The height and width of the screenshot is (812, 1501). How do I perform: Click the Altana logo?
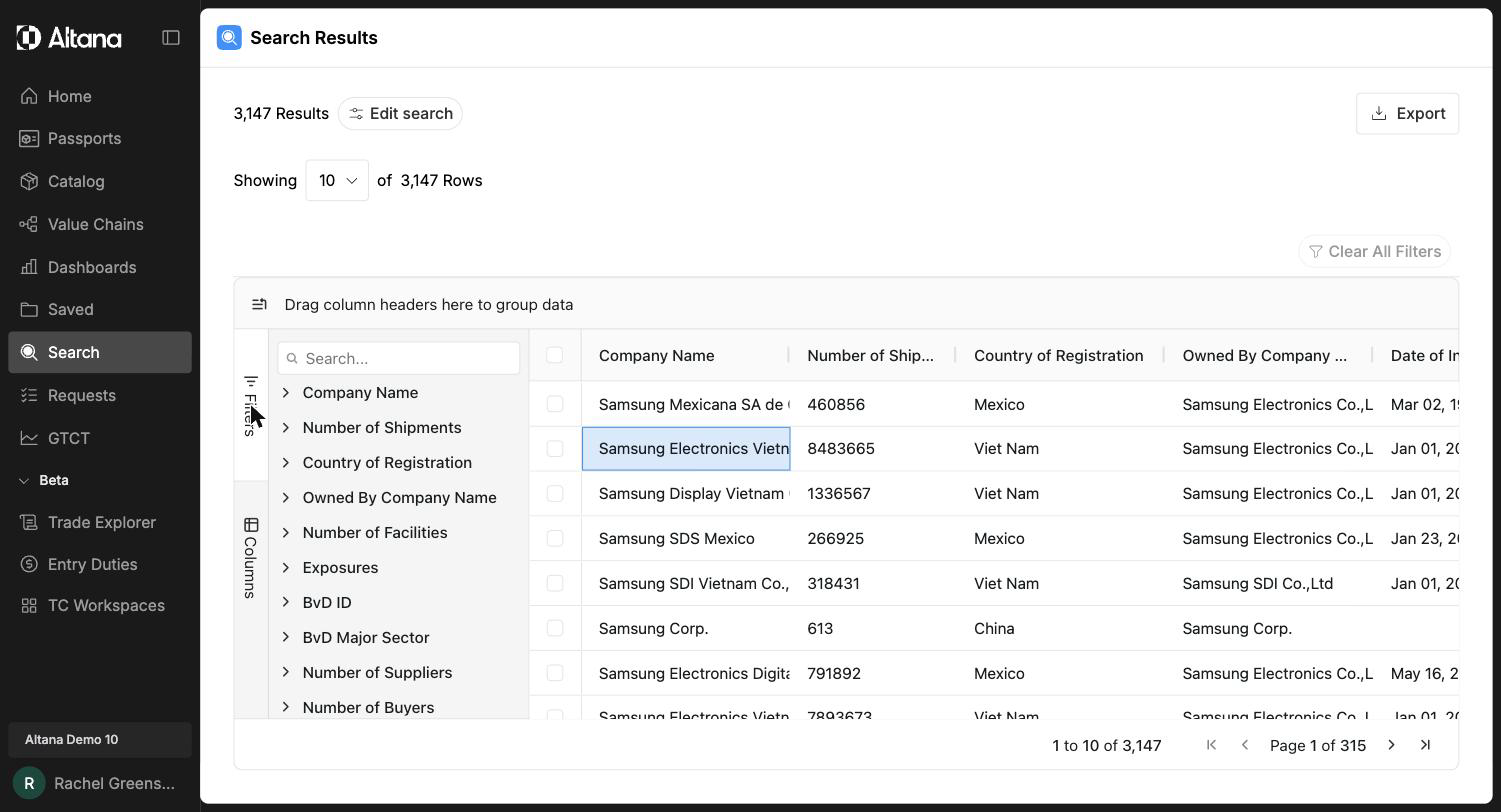click(x=69, y=38)
